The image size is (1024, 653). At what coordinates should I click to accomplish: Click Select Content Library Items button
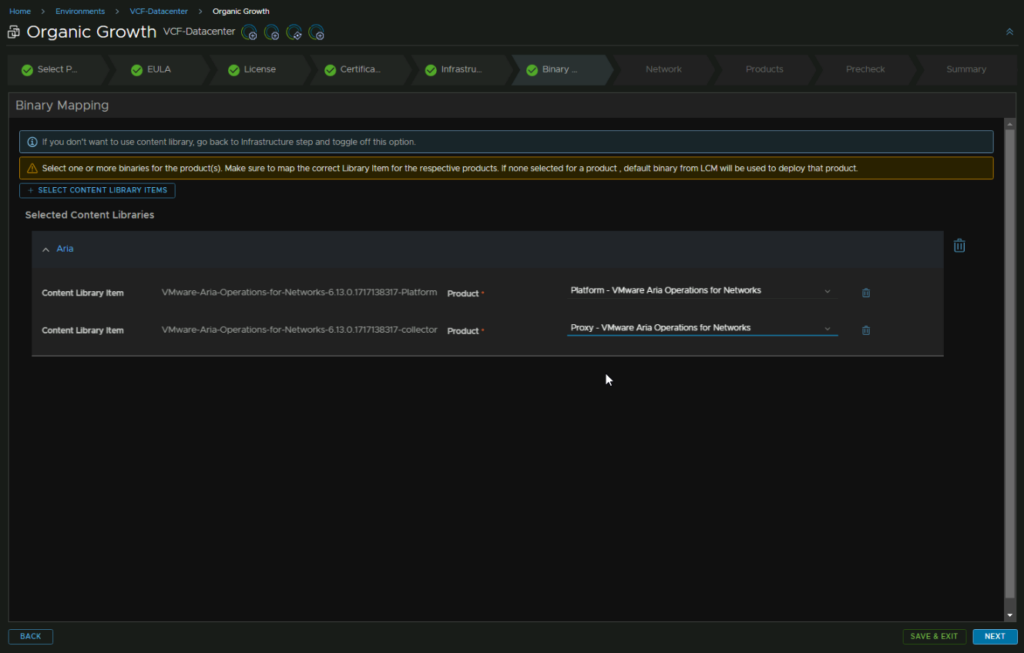click(x=97, y=190)
